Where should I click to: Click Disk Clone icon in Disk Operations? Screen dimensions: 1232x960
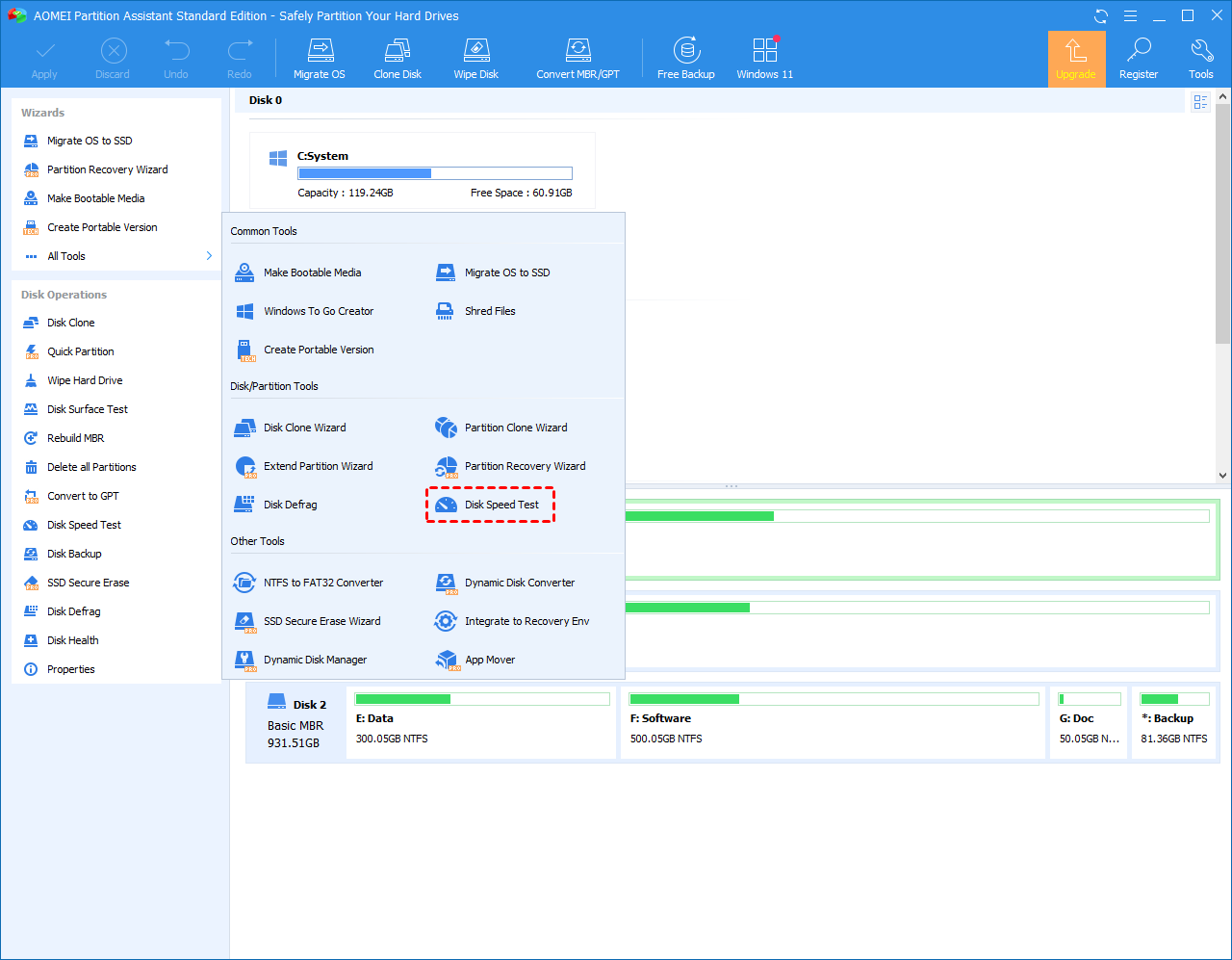tap(31, 323)
